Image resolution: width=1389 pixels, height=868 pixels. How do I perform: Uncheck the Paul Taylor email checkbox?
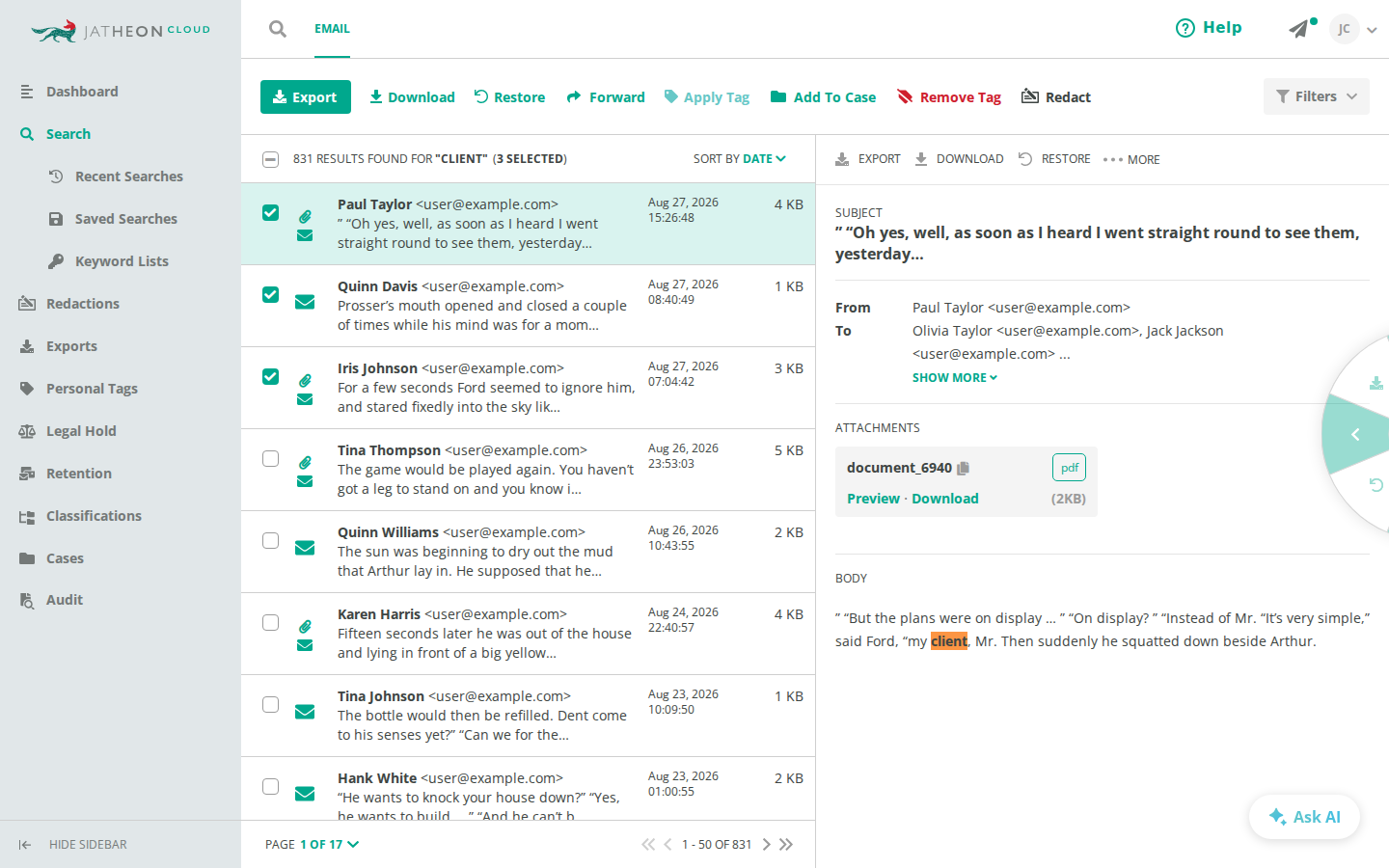[x=271, y=212]
